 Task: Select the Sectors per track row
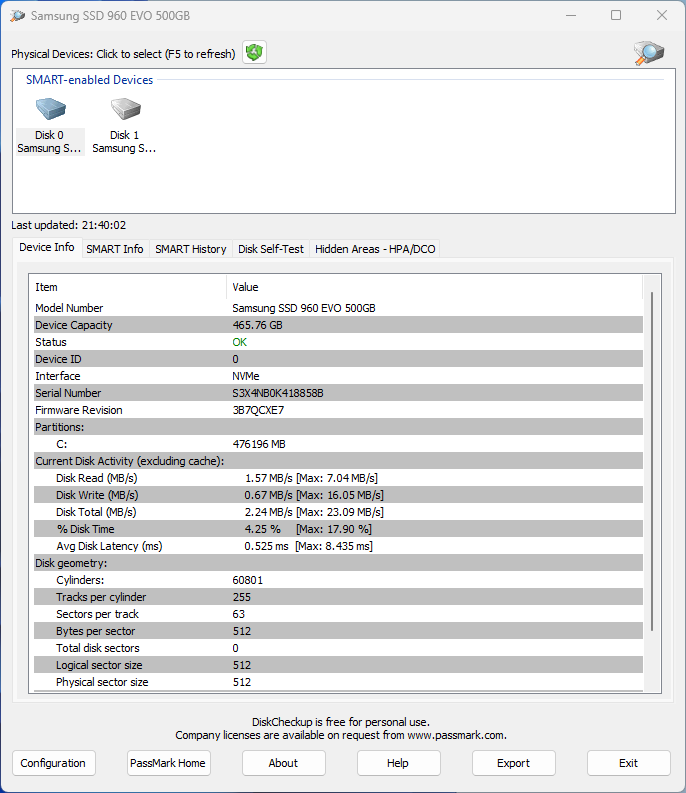(x=338, y=614)
